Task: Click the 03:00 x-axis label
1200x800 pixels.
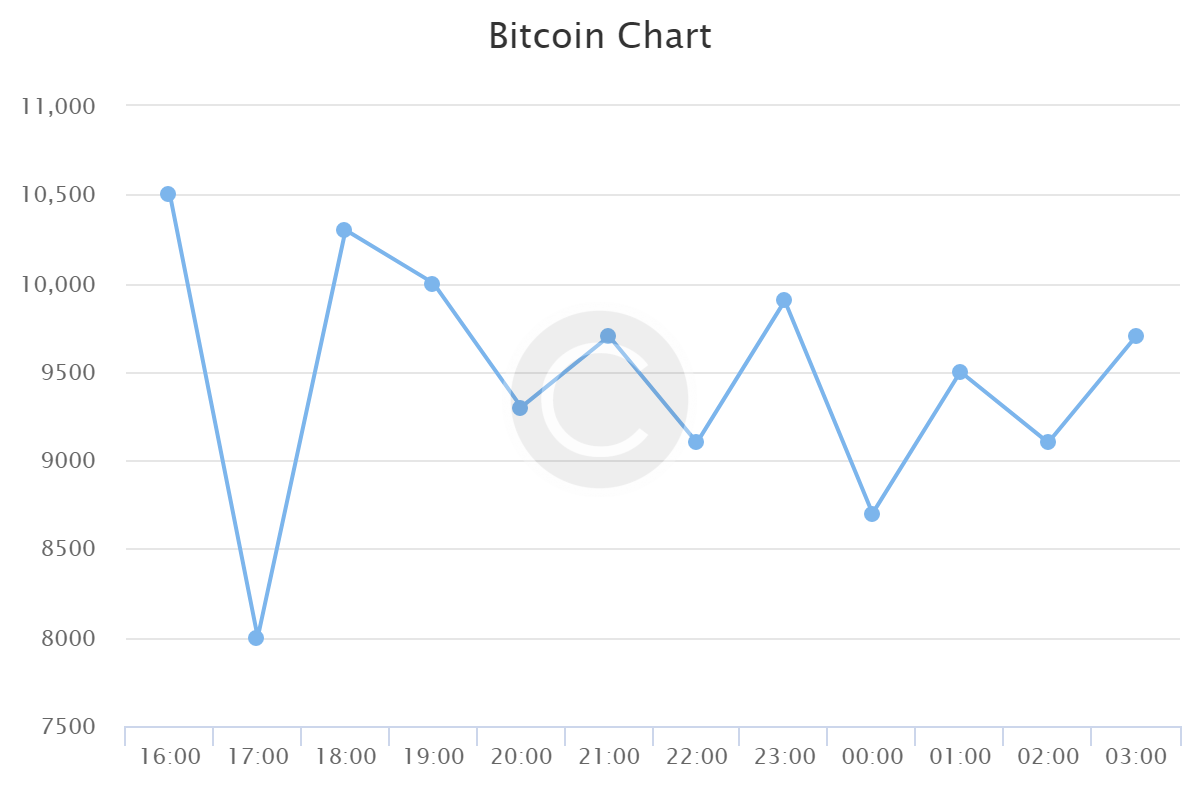Action: click(1137, 756)
